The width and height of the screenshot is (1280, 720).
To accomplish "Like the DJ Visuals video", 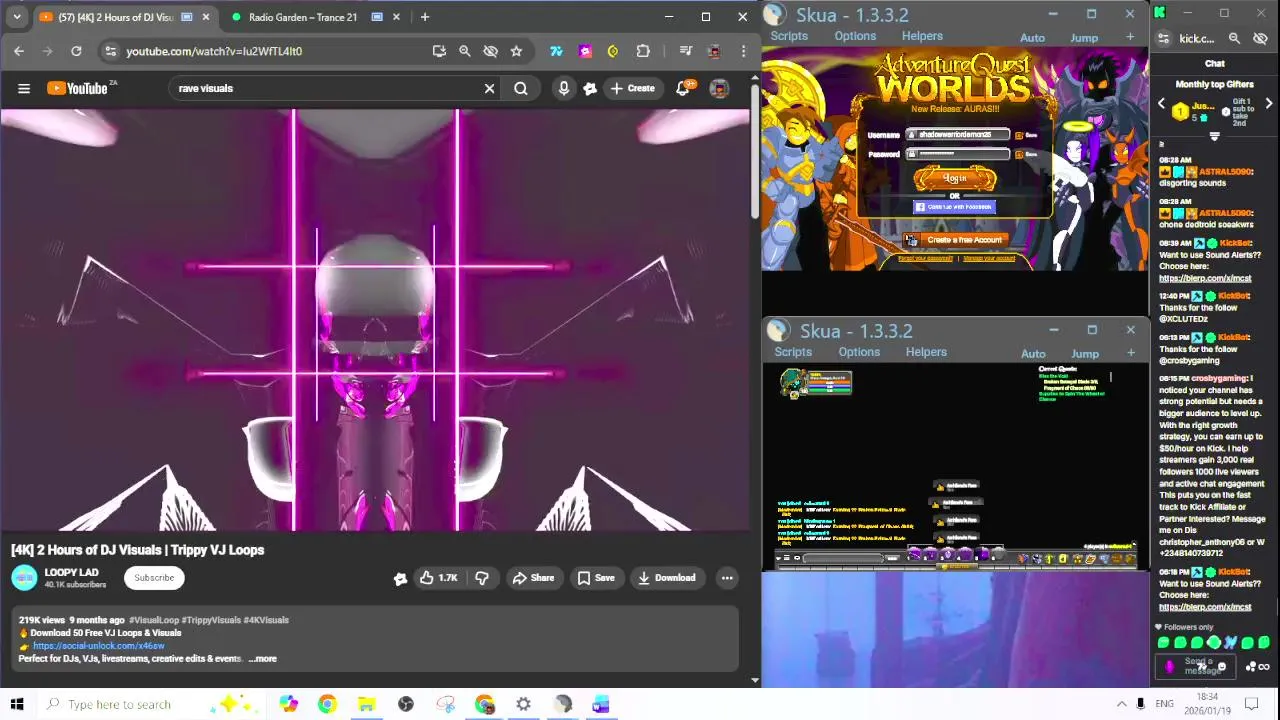I will [438, 577].
